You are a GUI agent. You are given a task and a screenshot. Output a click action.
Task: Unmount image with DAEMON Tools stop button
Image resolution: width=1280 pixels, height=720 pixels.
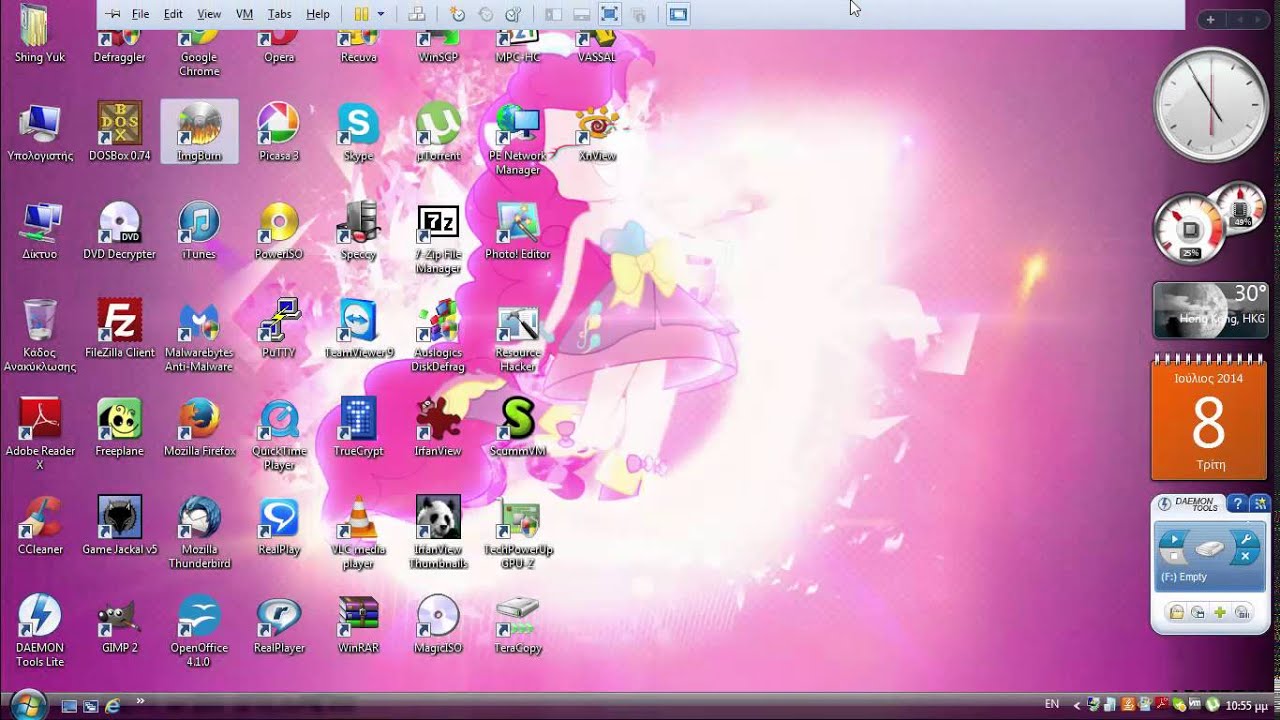(1175, 556)
